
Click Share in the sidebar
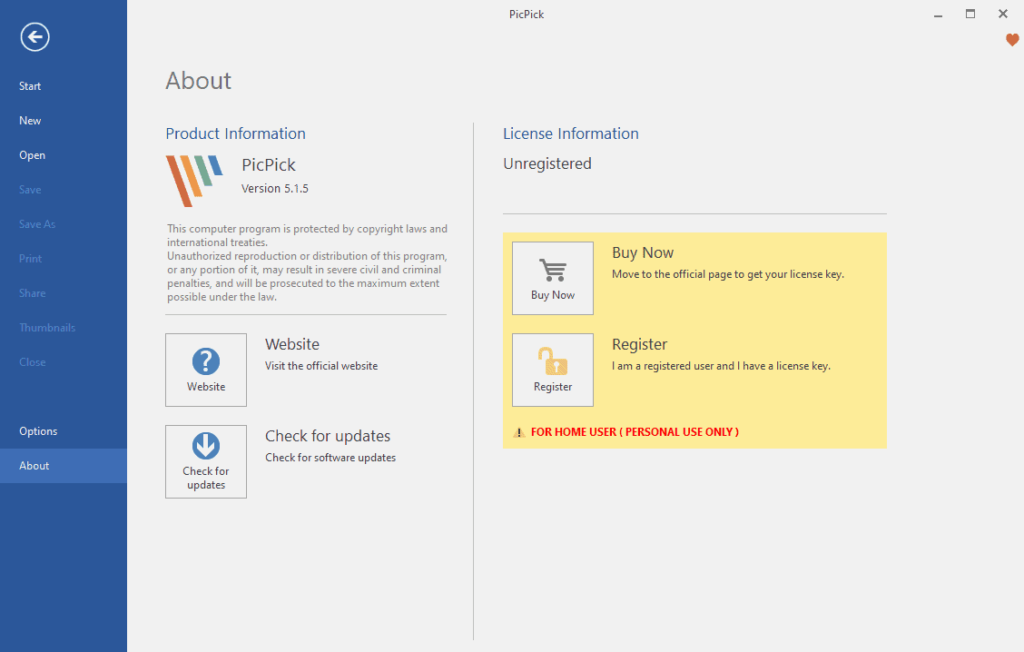pyautogui.click(x=32, y=293)
